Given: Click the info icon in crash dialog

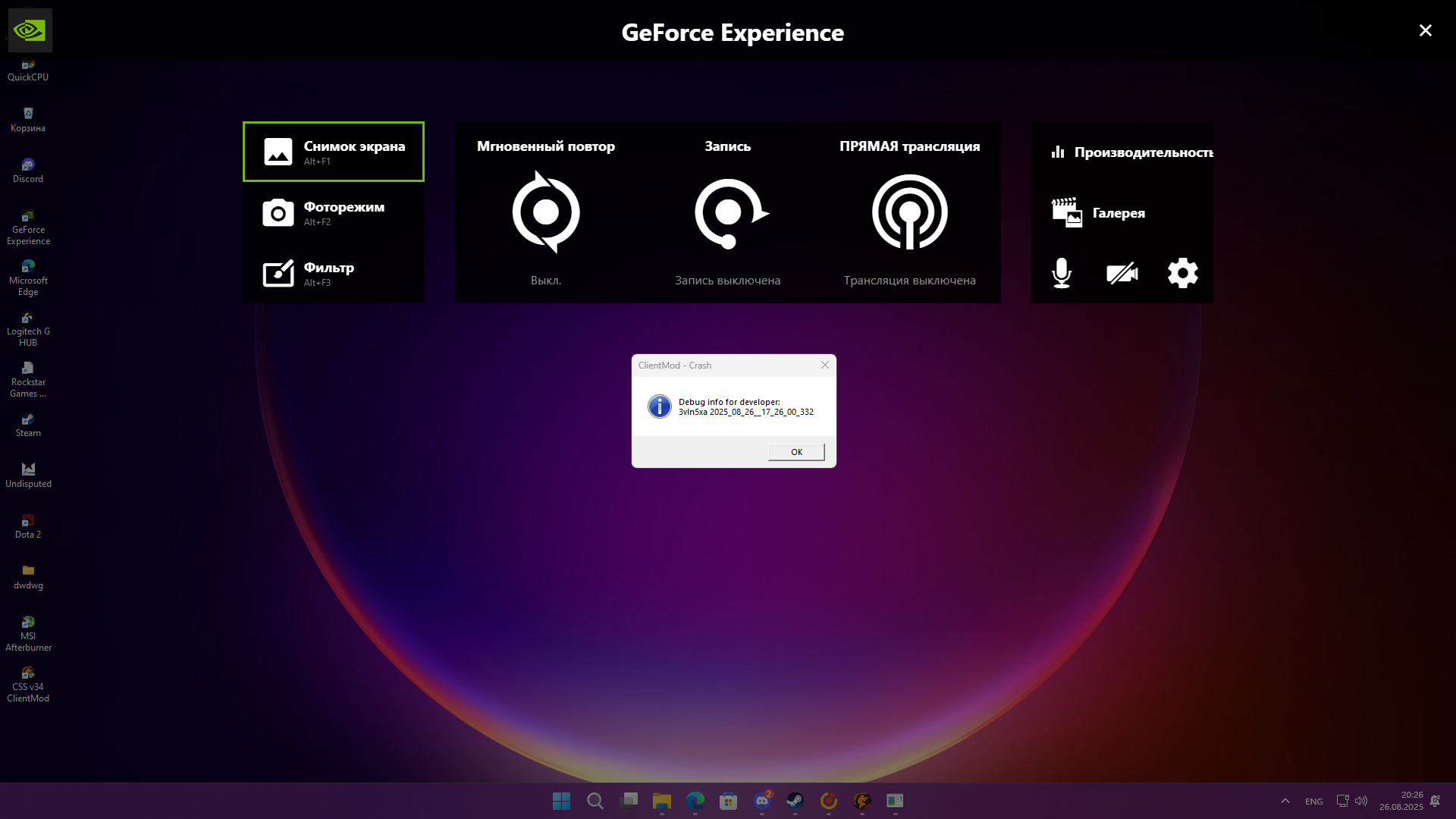Looking at the screenshot, I should [660, 406].
